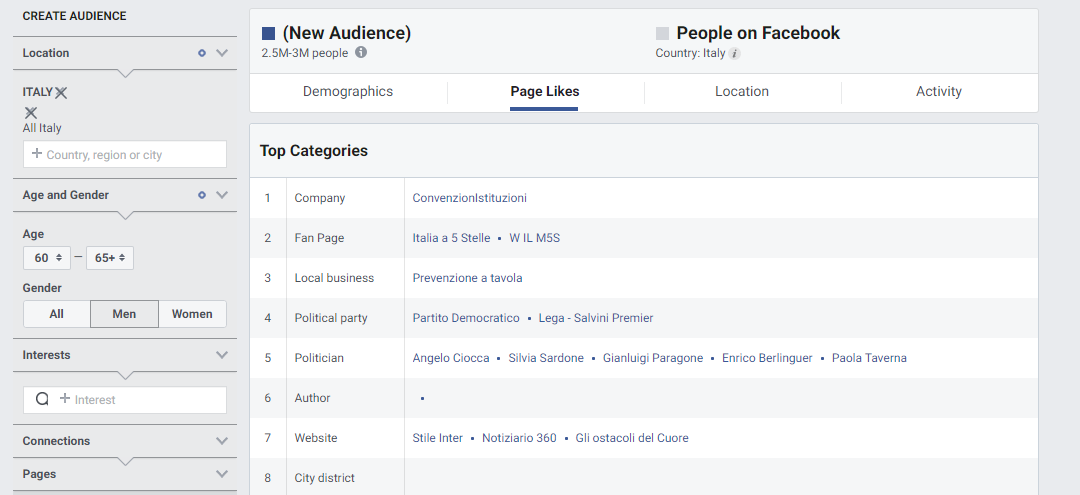The height and width of the screenshot is (495, 1080).
Task: Switch to the Demographics tab
Action: [348, 92]
